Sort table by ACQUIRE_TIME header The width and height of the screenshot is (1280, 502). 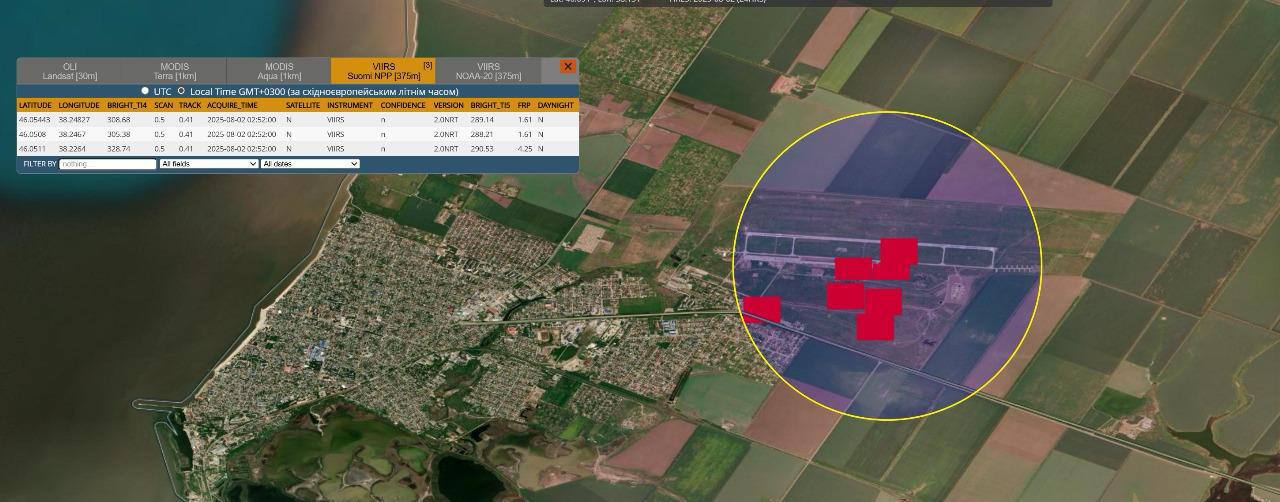pos(232,105)
